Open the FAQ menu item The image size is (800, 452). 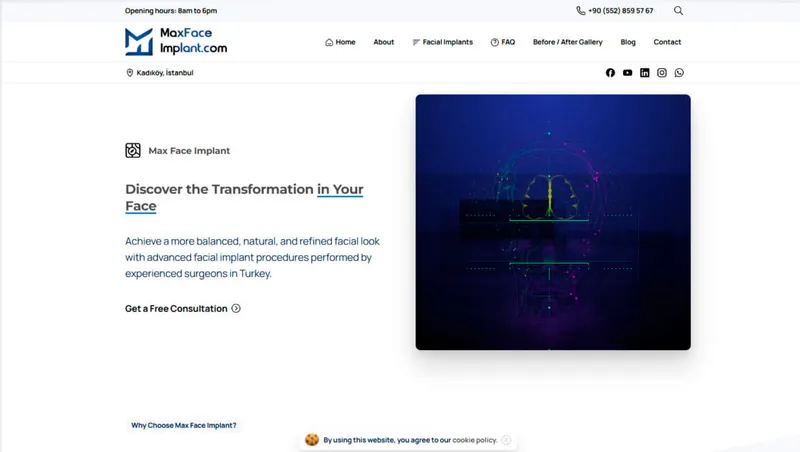[503, 42]
